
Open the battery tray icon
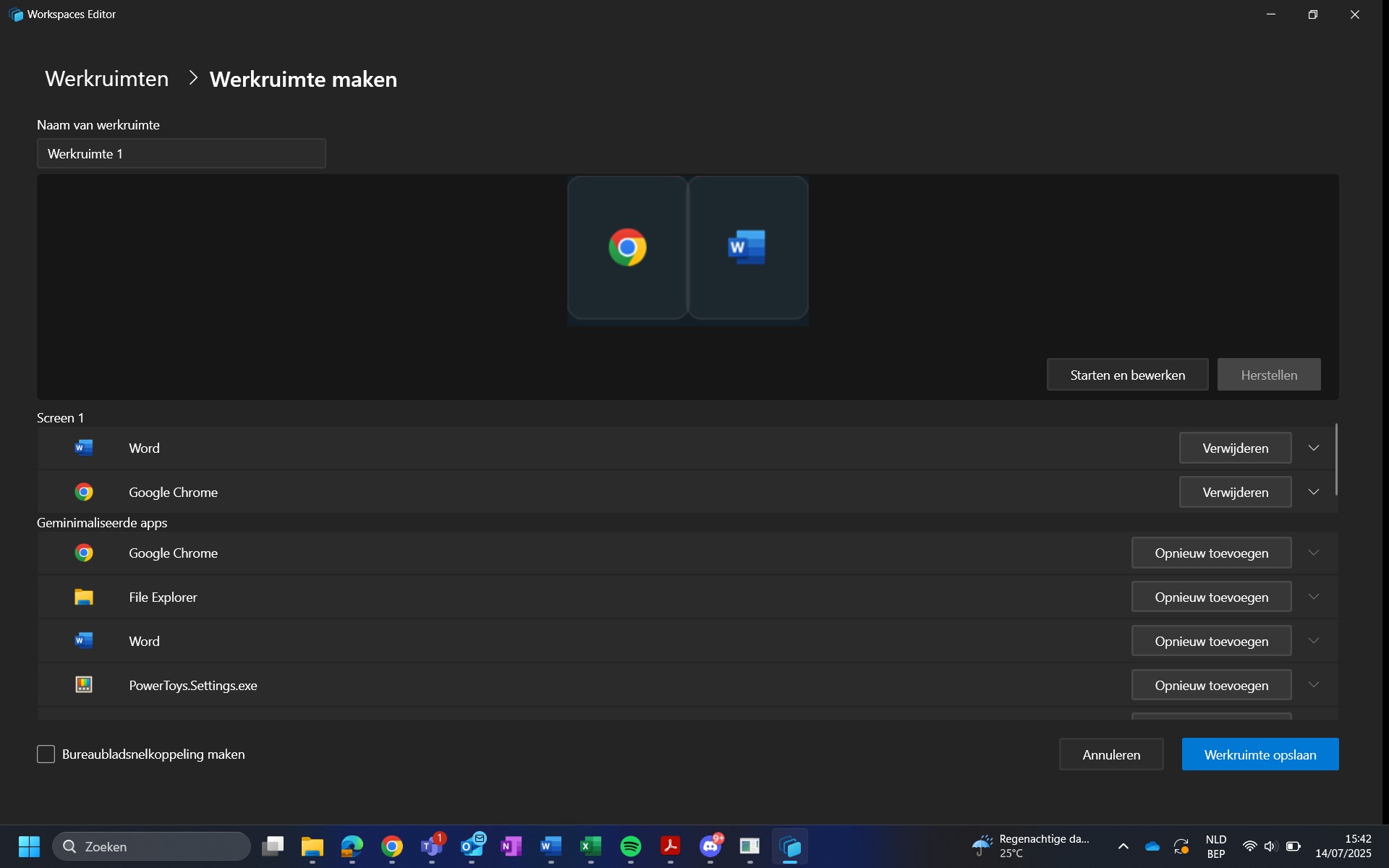(x=1294, y=846)
